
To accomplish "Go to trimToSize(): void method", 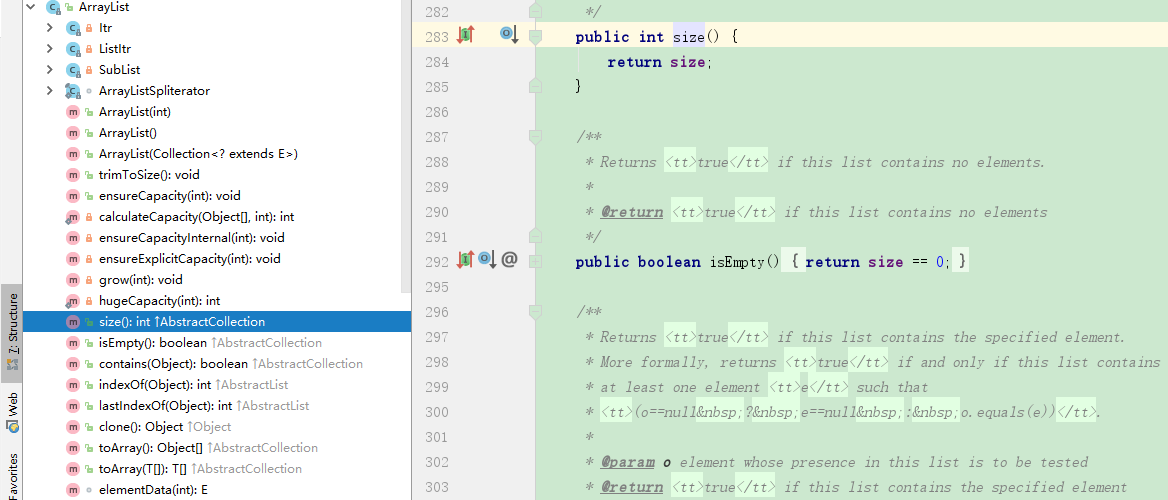I will pyautogui.click(x=149, y=175).
